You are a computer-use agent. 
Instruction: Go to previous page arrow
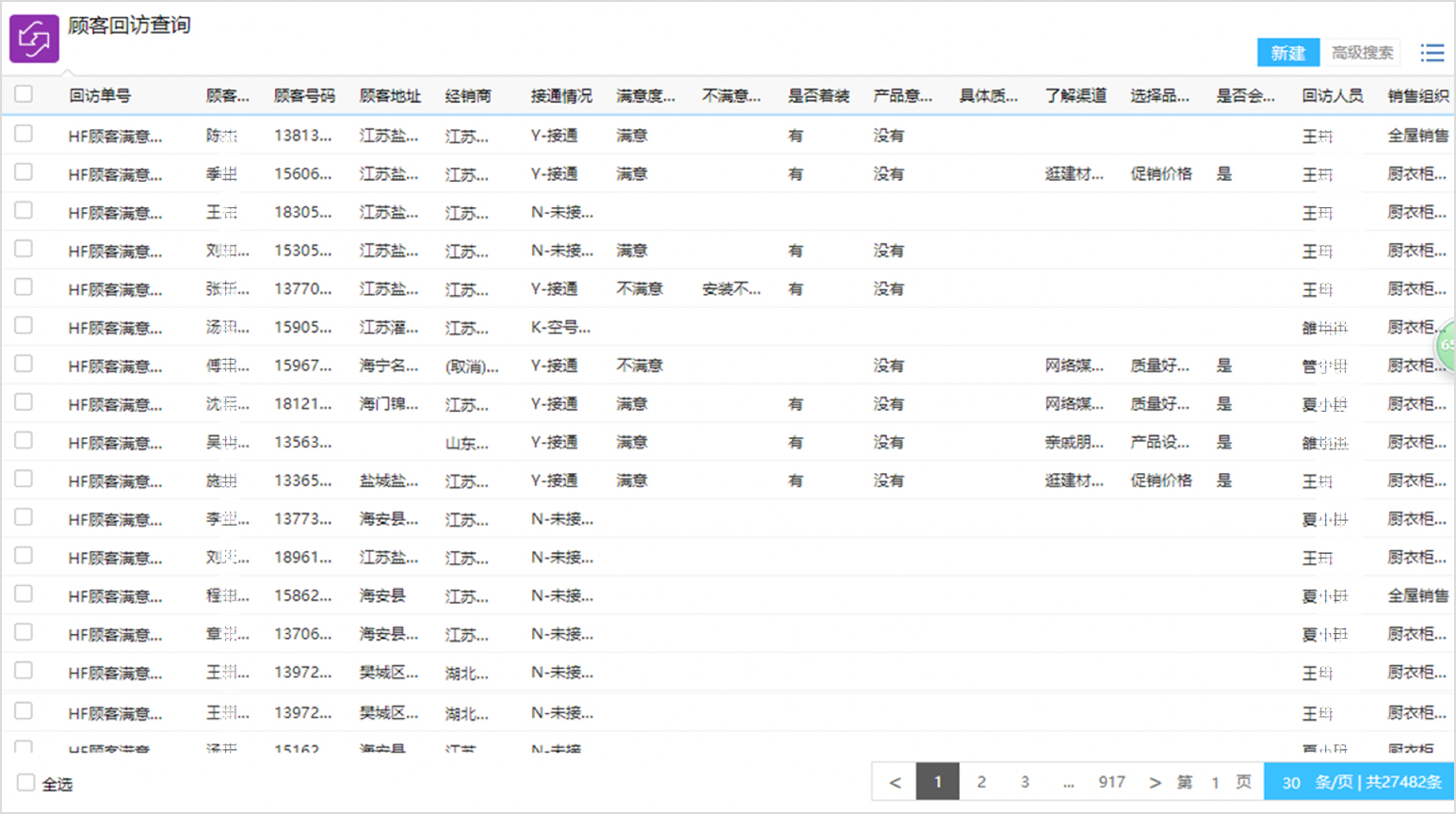[895, 782]
